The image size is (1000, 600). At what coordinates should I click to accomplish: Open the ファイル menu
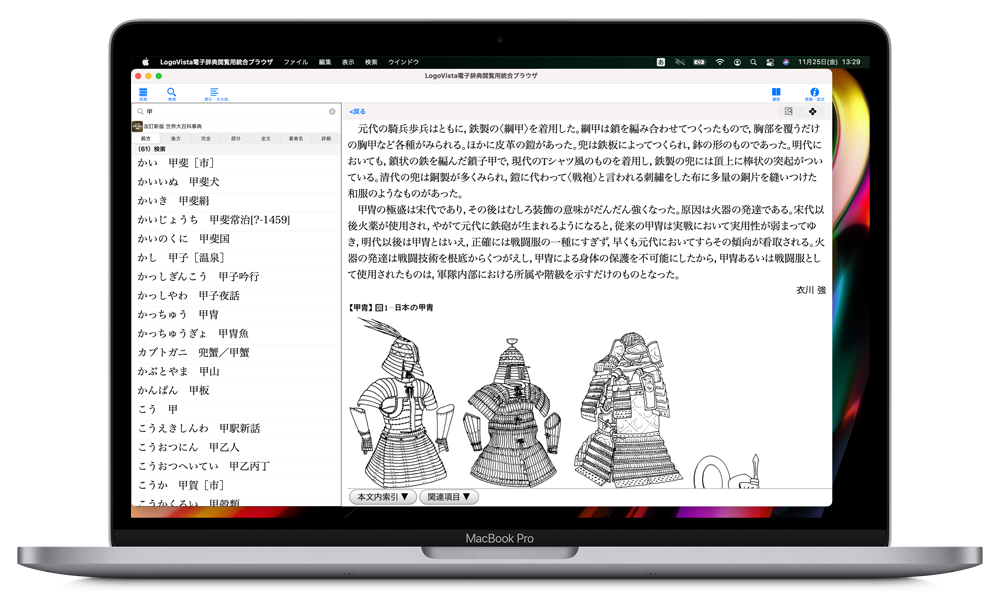click(x=296, y=62)
